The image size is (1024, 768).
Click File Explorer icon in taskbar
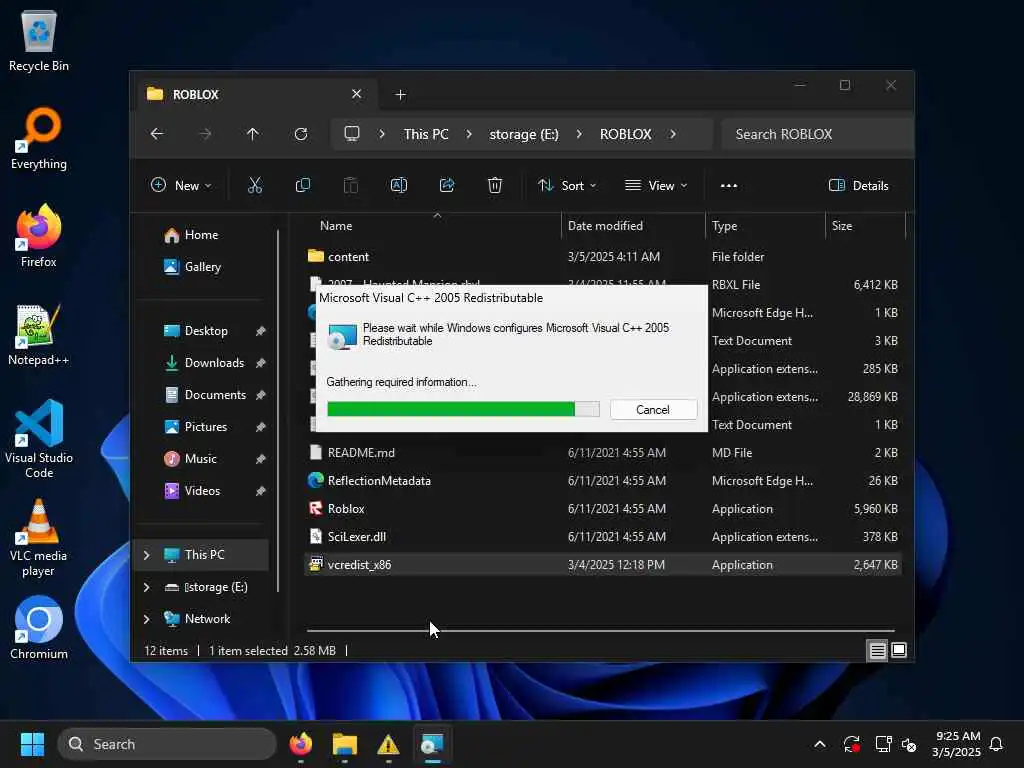[x=345, y=744]
